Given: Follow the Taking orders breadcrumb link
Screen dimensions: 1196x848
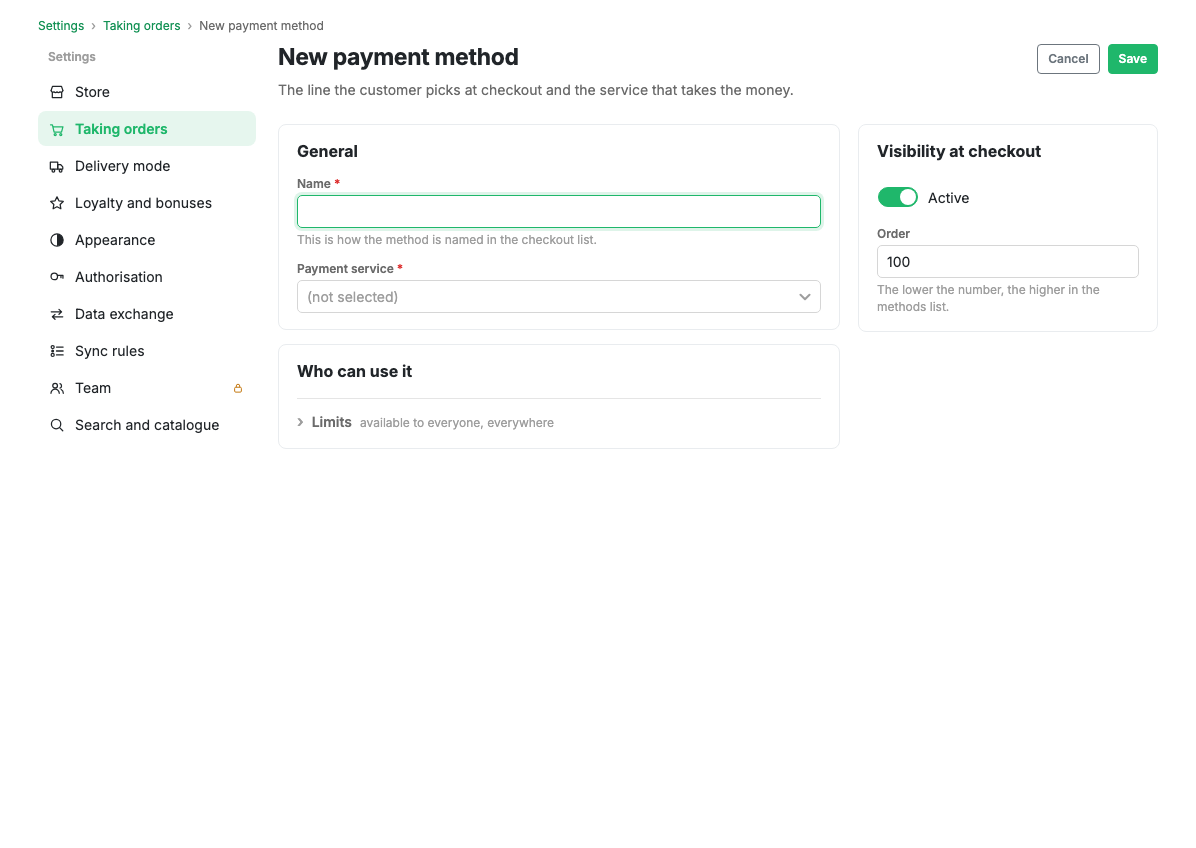Looking at the screenshot, I should (x=142, y=26).
